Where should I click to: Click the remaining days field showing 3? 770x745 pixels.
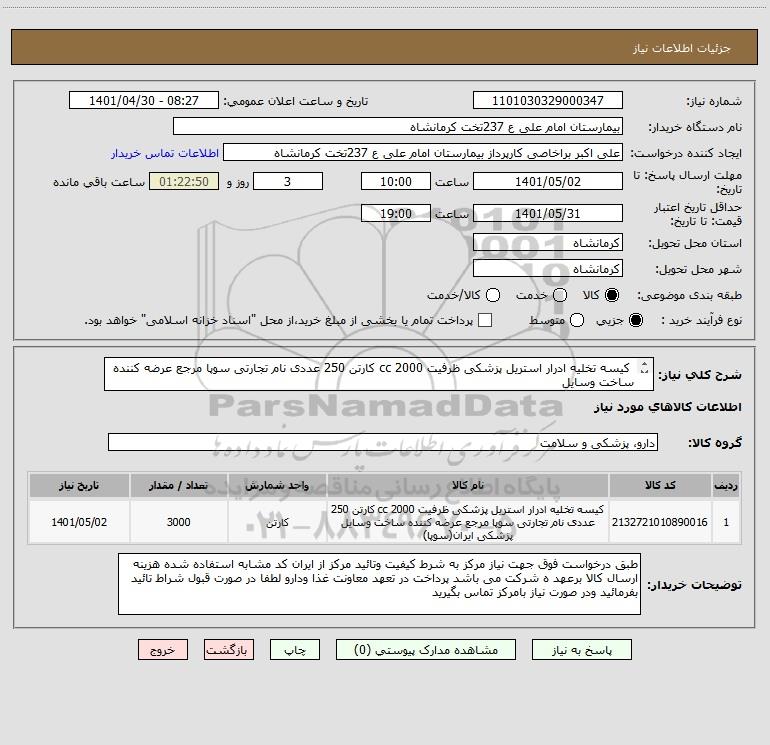[x=288, y=181]
